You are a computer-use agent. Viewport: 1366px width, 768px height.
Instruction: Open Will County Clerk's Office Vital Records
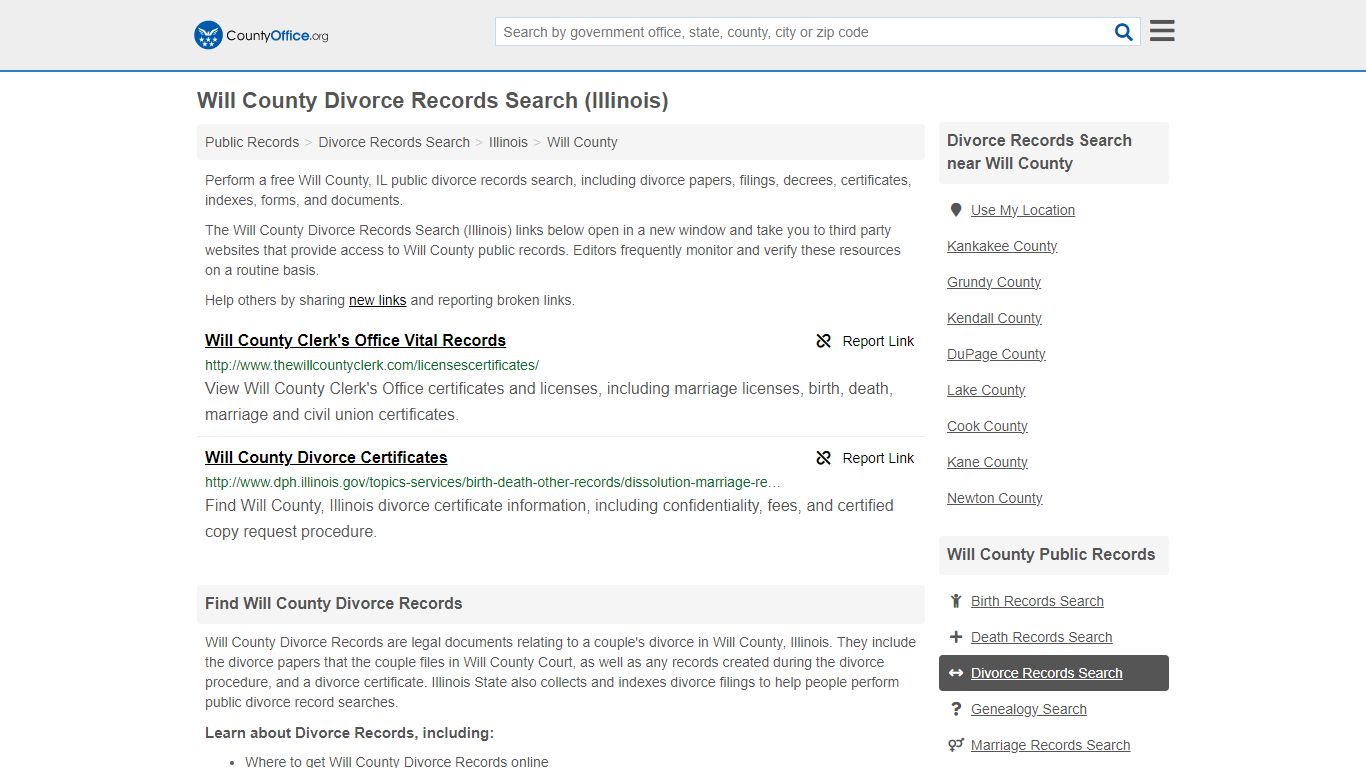coord(355,340)
